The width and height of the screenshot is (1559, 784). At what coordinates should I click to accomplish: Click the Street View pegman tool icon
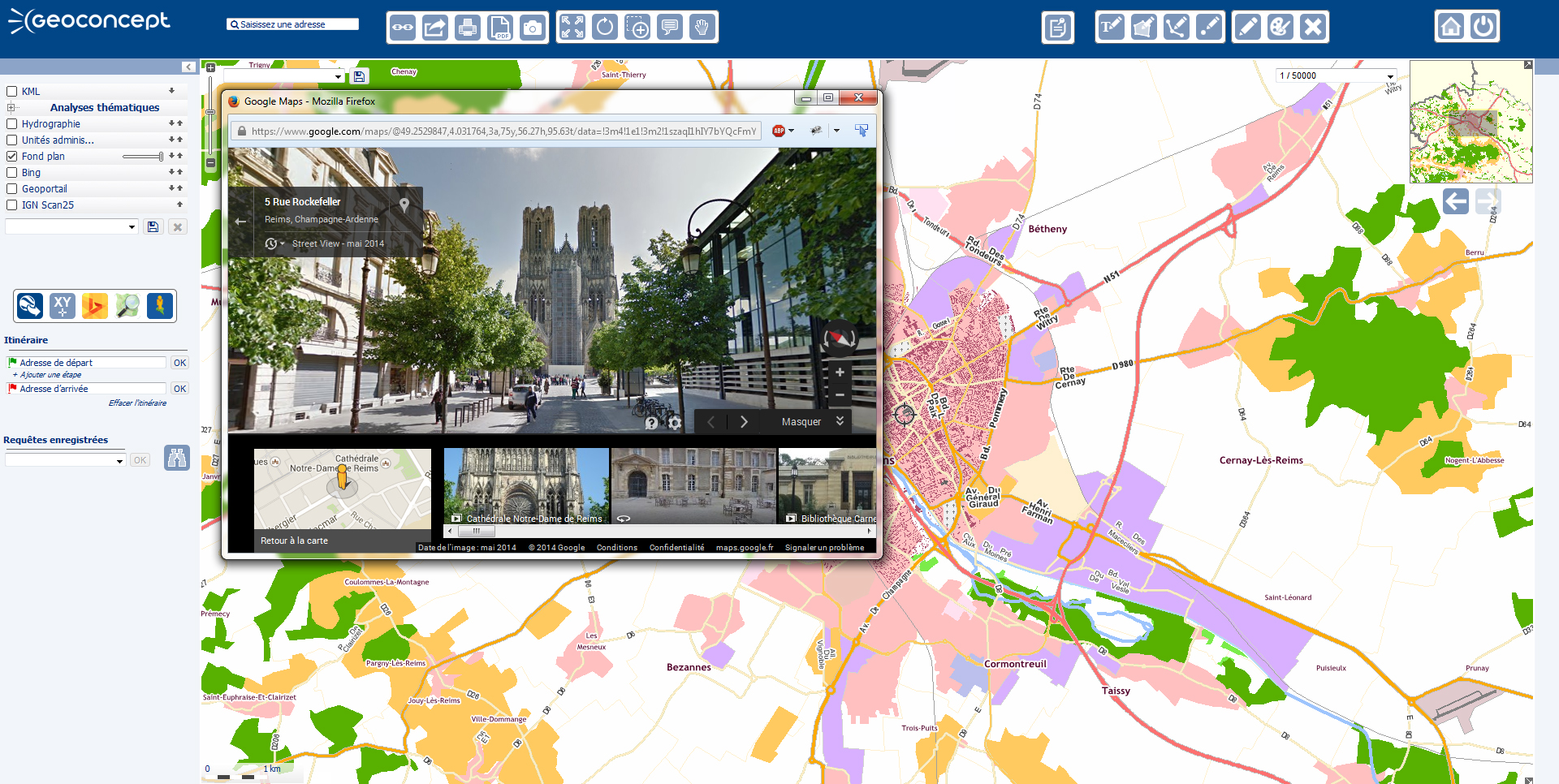point(160,306)
